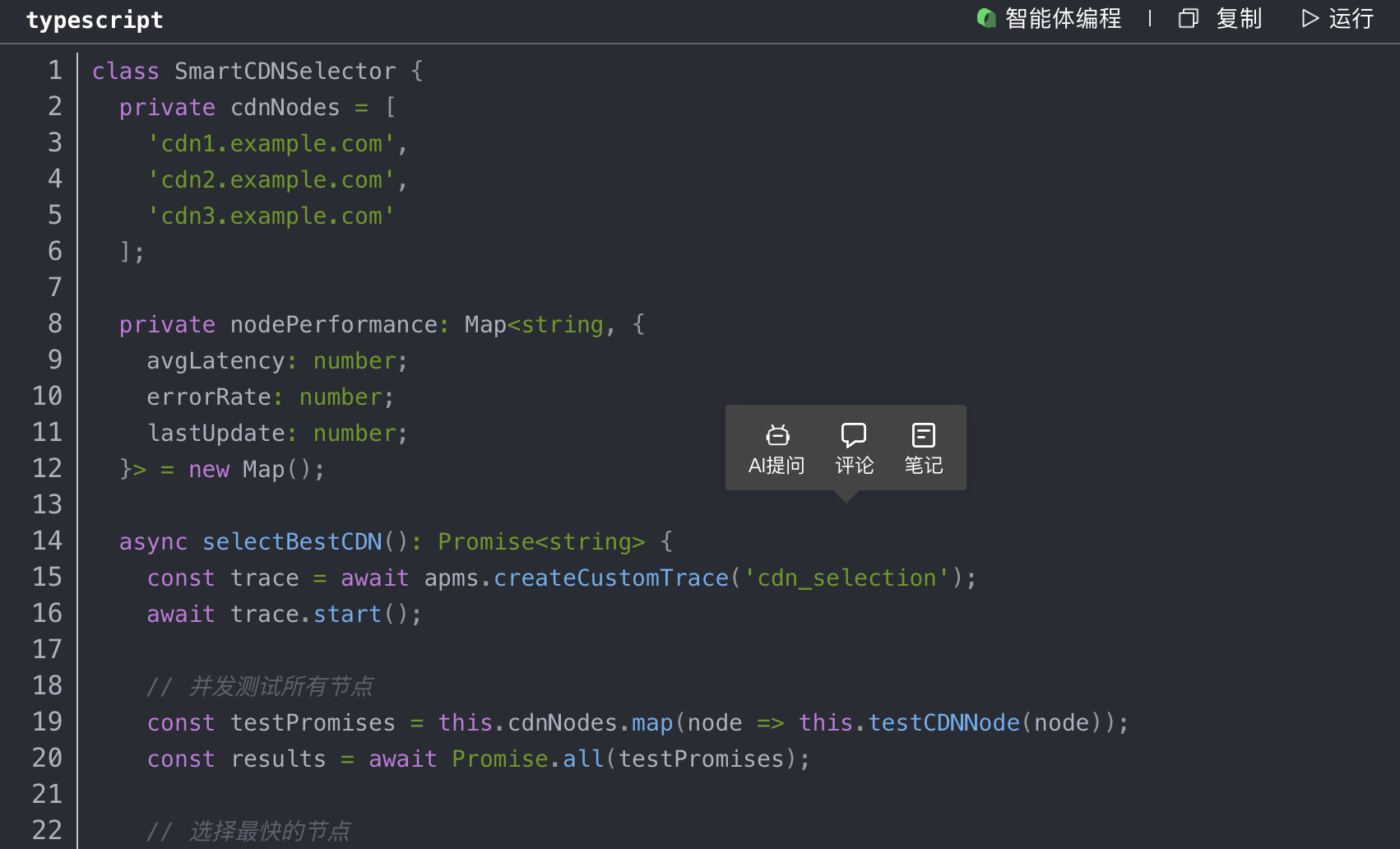Click line number 1 in the gutter
The height and width of the screenshot is (849, 1400).
click(x=54, y=71)
